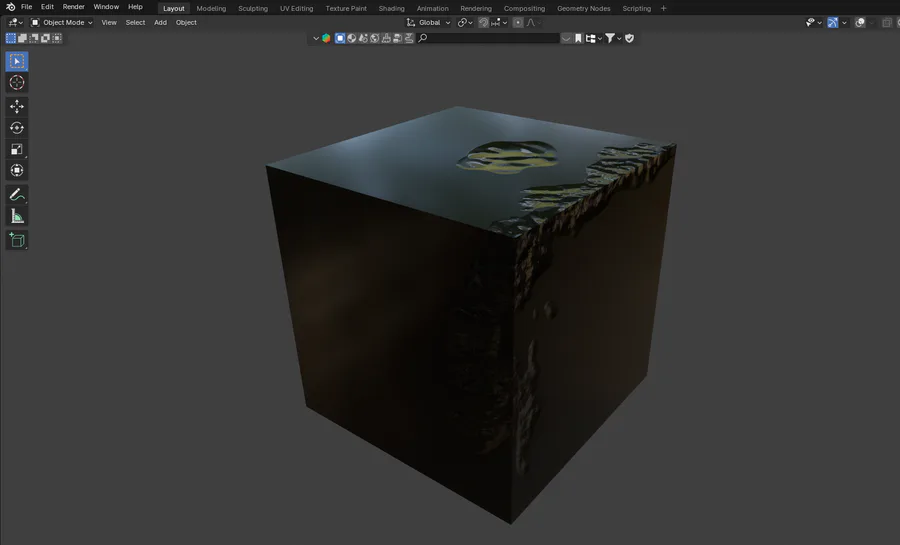Open the pivot point dropdown
Screen dimensions: 900x545
465,22
